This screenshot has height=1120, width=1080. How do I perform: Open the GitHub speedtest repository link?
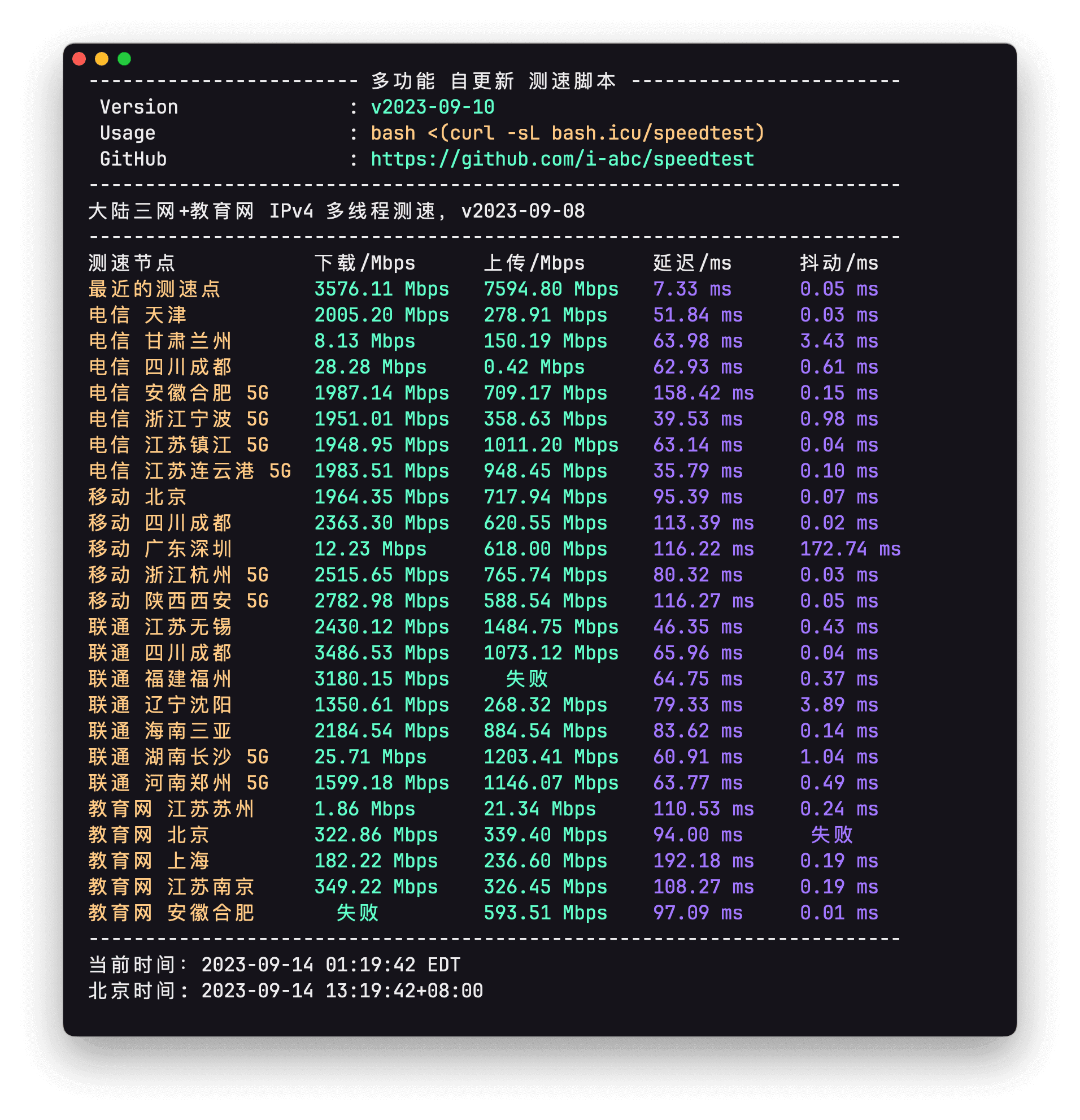coord(563,159)
